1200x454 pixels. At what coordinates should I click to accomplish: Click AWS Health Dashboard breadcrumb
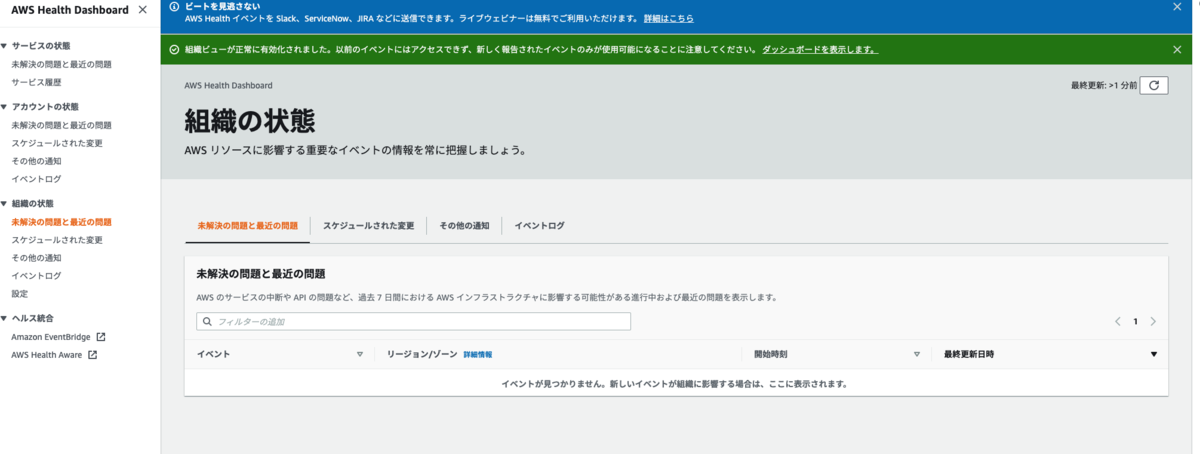click(229, 86)
